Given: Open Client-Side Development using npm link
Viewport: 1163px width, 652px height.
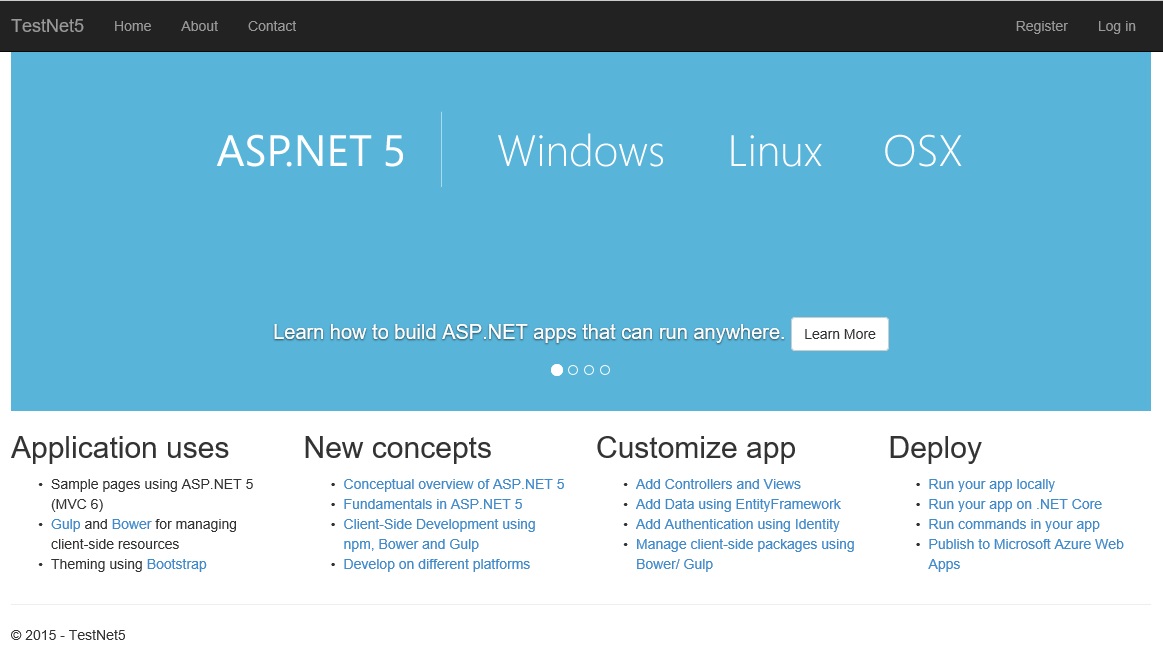Looking at the screenshot, I should coord(439,534).
